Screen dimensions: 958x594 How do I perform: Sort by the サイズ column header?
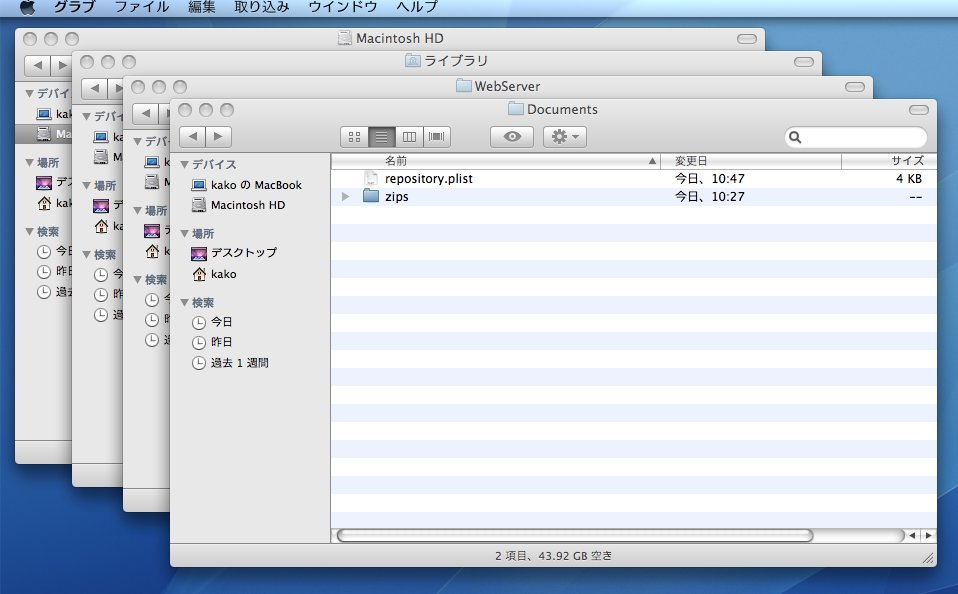pos(889,161)
